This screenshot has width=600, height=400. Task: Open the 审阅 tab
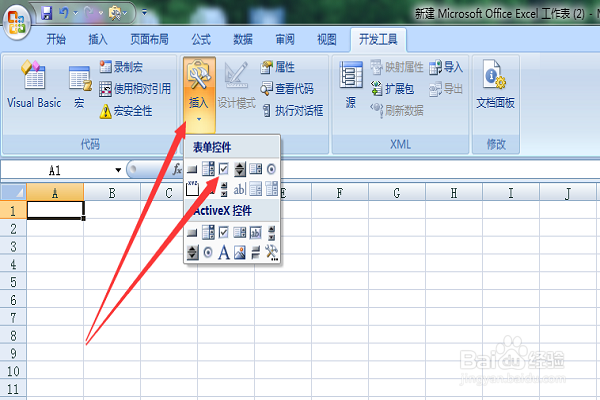pyautogui.click(x=285, y=39)
